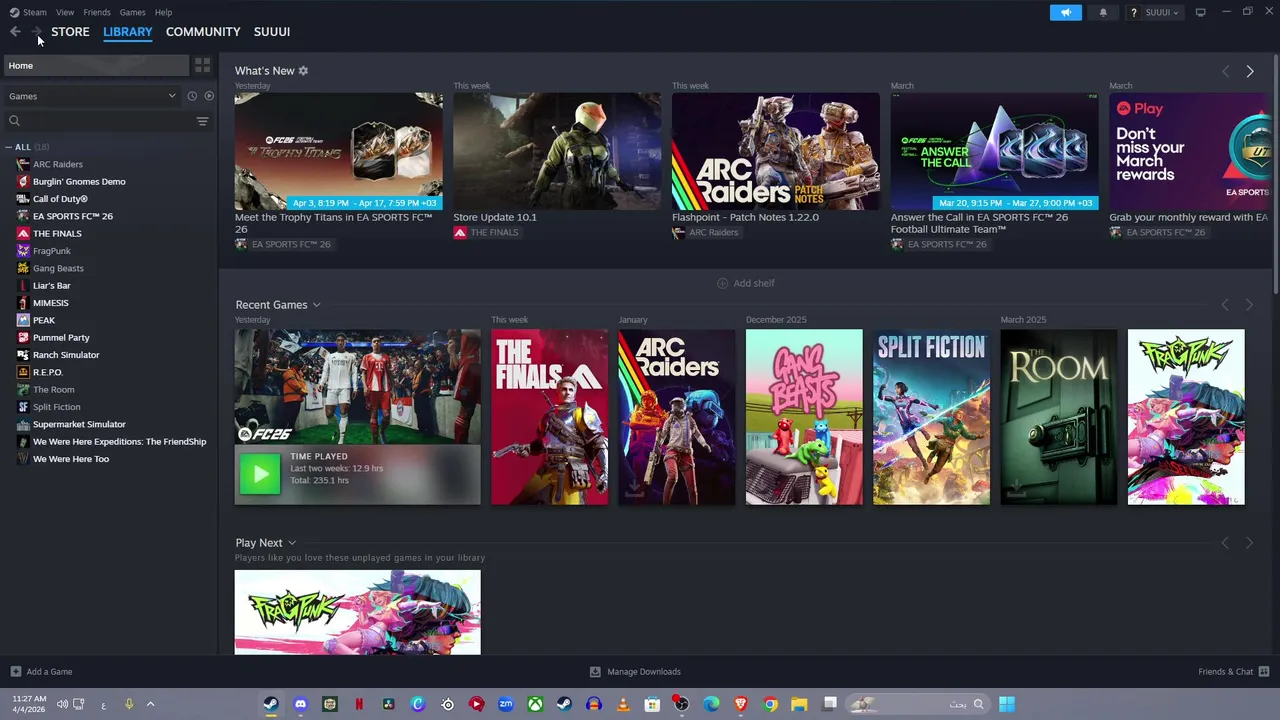Open the Games filter dropdown
Screen dimensions: 1280x720
click(92, 96)
